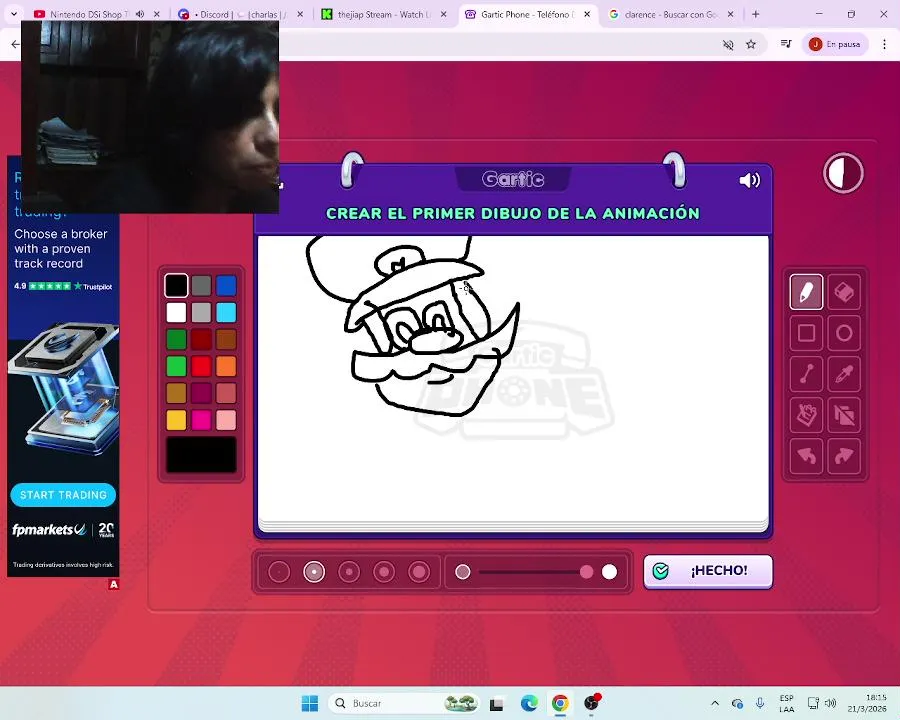Pick the brown color swatch
900x720 pixels.
[226, 339]
